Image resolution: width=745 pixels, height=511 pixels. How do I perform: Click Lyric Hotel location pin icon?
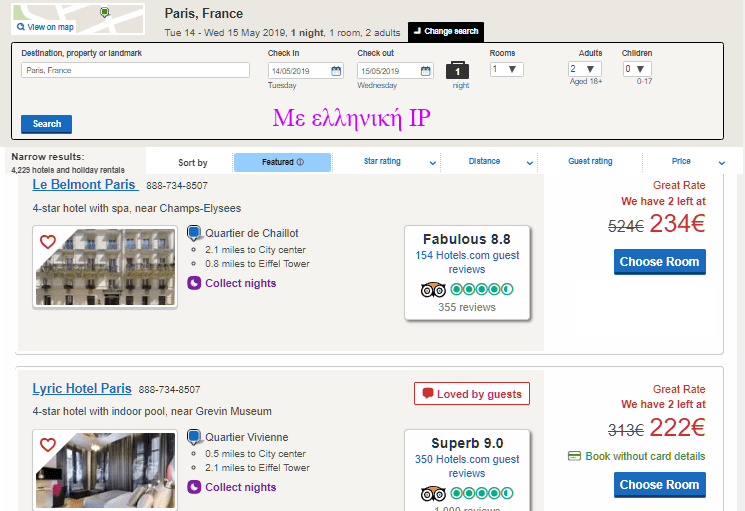coord(194,437)
